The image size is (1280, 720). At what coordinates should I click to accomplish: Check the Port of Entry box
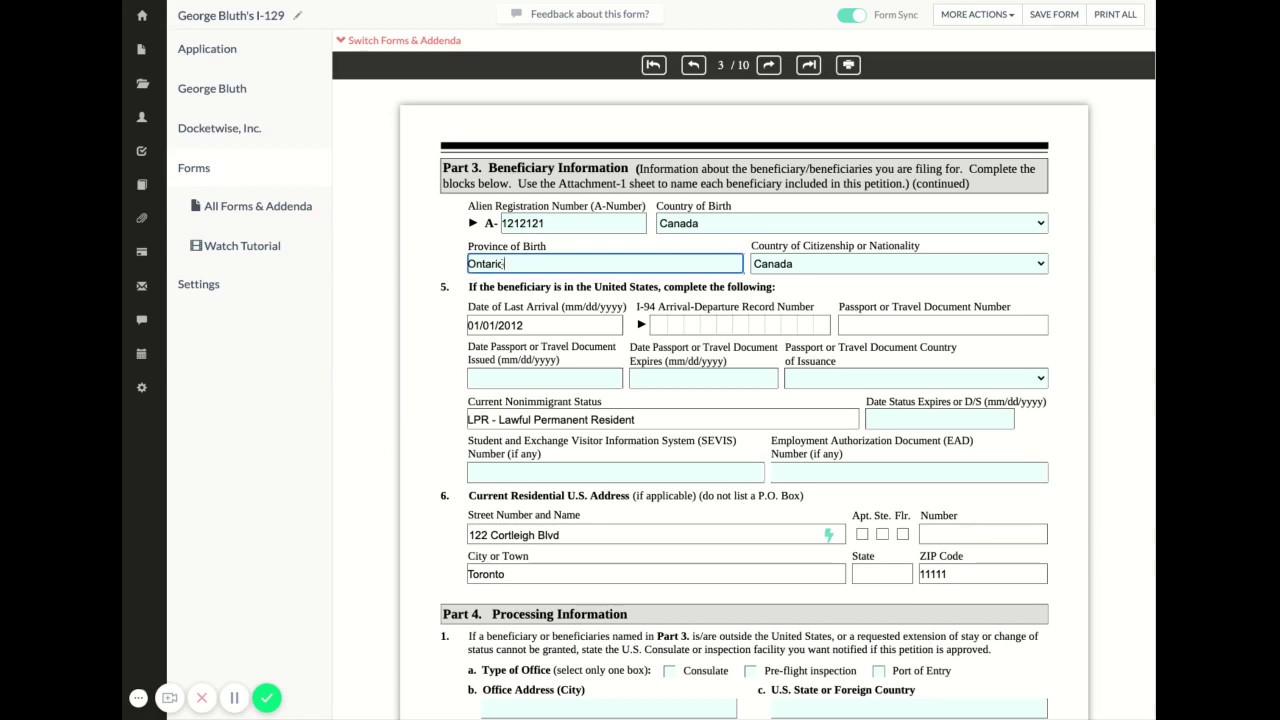tap(878, 671)
